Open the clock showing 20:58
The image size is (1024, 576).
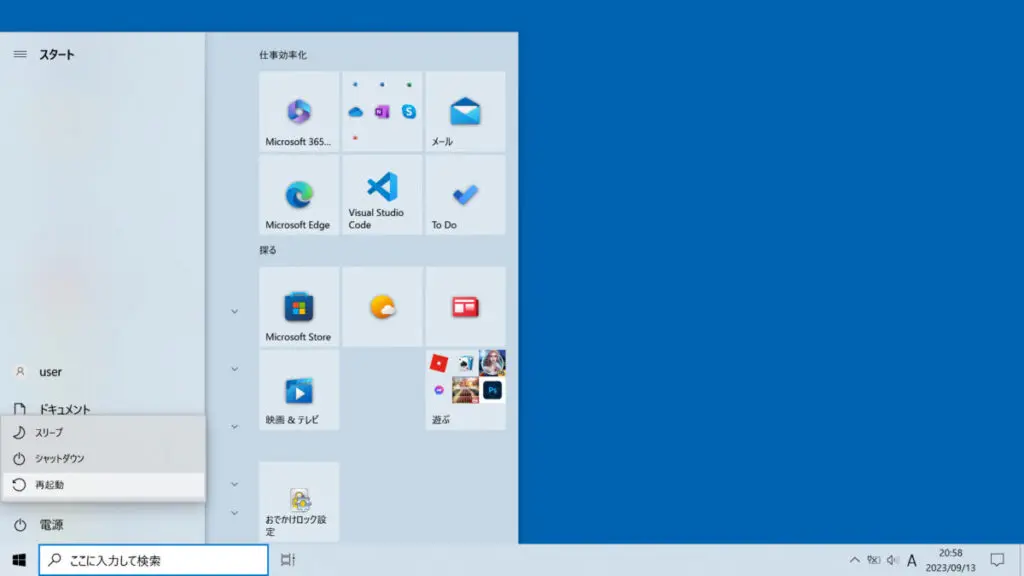(950, 560)
